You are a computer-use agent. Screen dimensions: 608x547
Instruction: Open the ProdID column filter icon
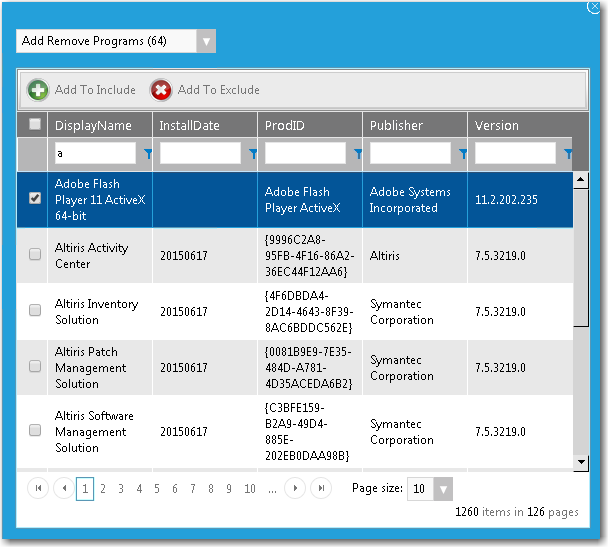point(358,154)
